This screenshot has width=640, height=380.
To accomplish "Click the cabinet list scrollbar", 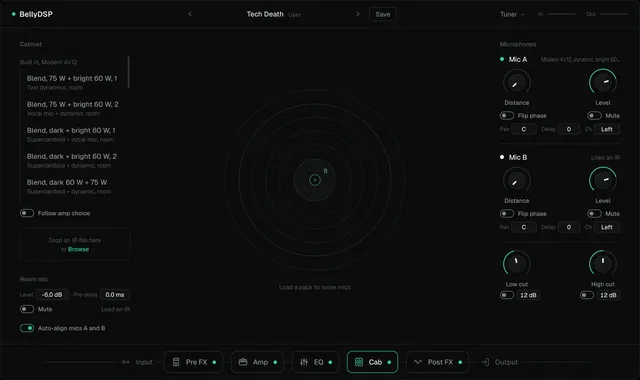I will 129,72.
